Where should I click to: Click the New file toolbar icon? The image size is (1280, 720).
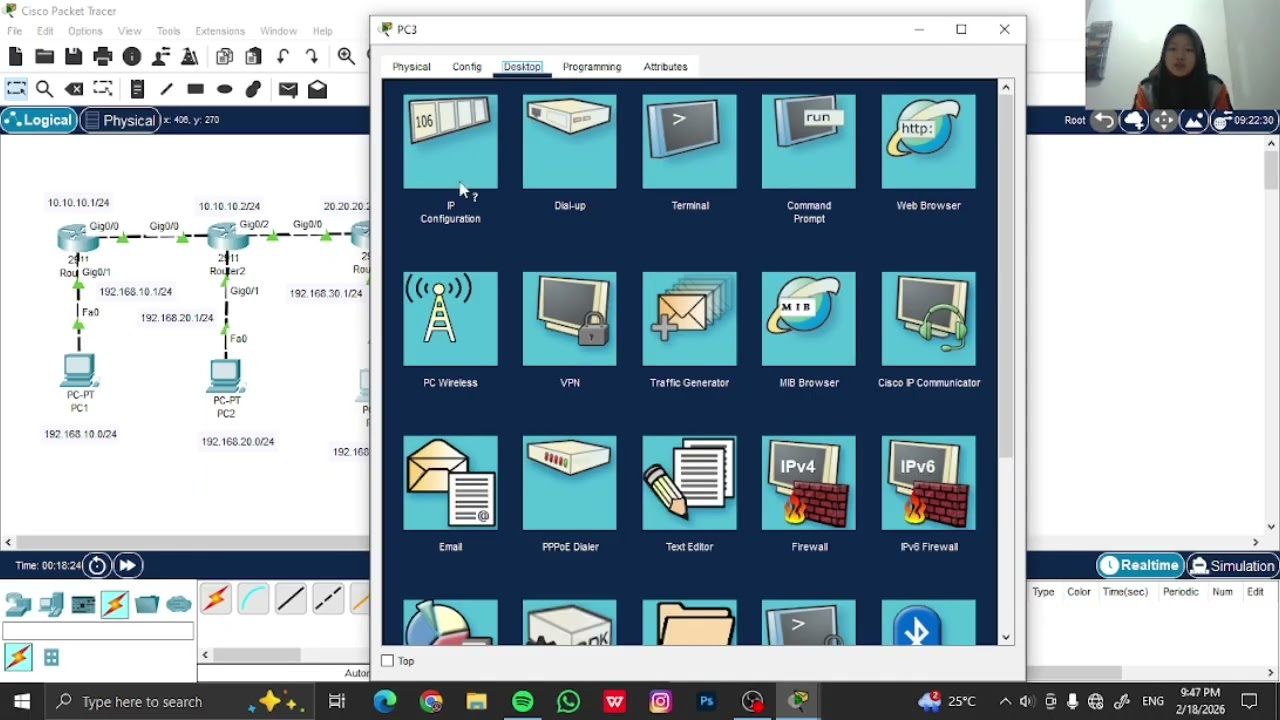pyautogui.click(x=15, y=57)
